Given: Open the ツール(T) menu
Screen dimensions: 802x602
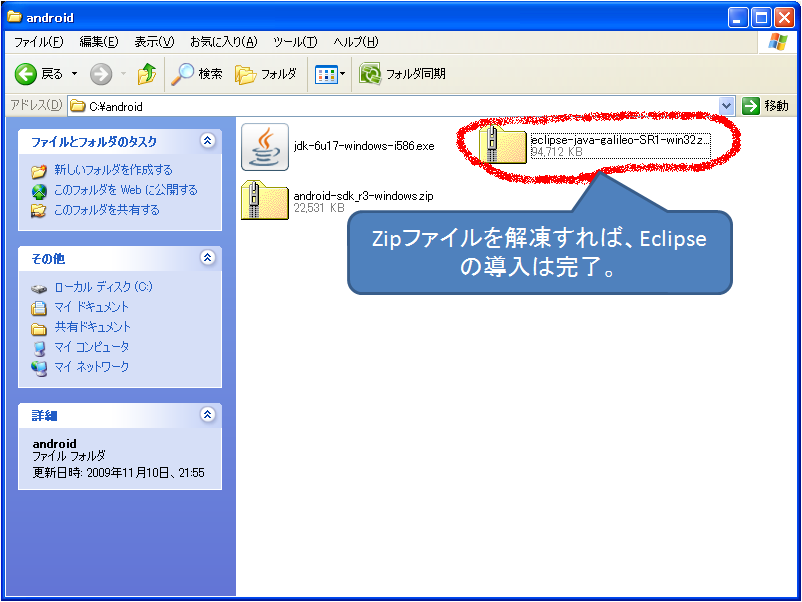Looking at the screenshot, I should click(x=295, y=42).
